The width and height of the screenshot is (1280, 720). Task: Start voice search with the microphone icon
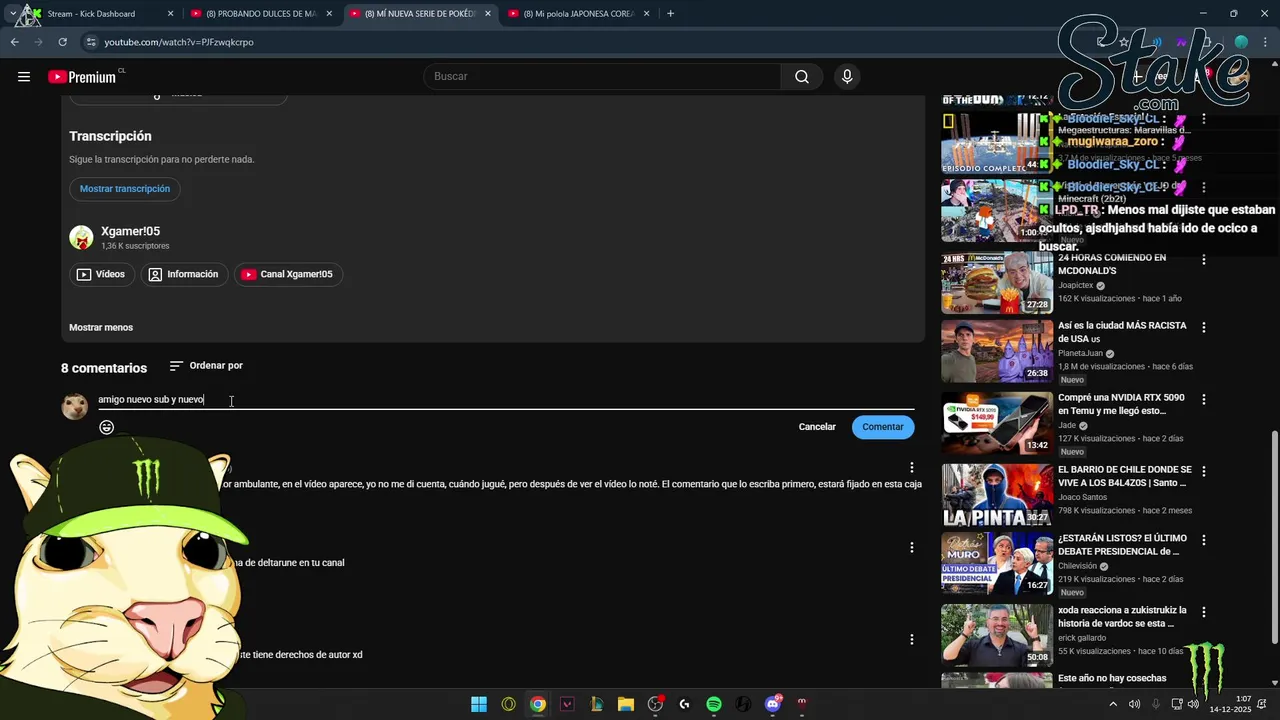pos(847,77)
